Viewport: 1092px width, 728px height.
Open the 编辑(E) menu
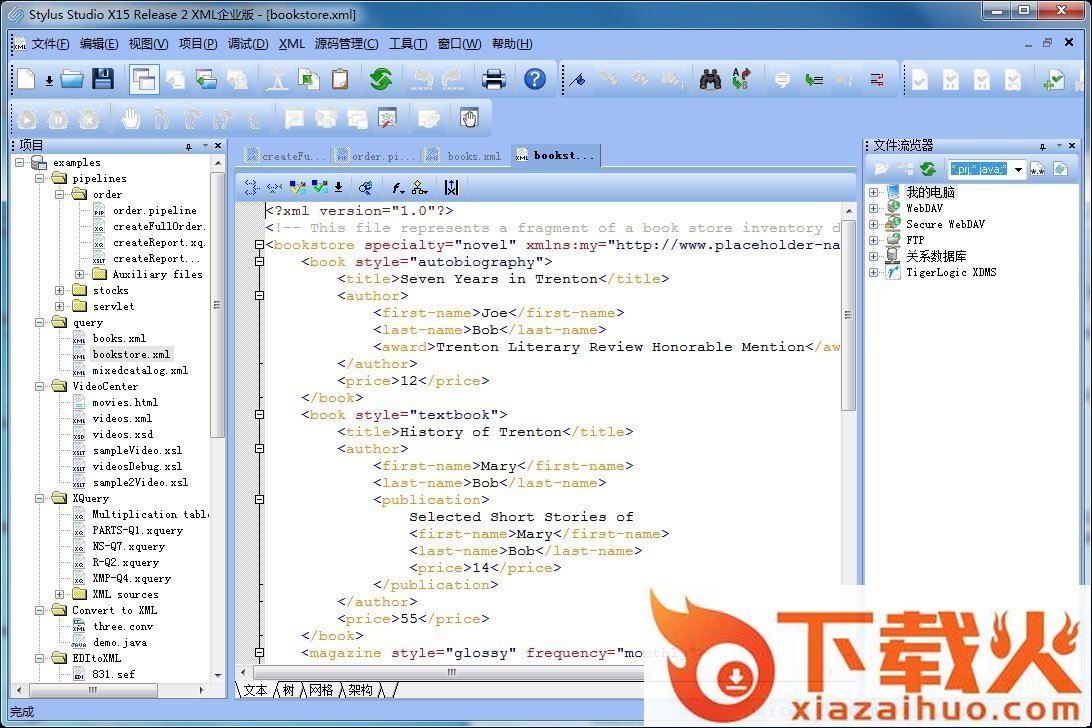point(99,44)
